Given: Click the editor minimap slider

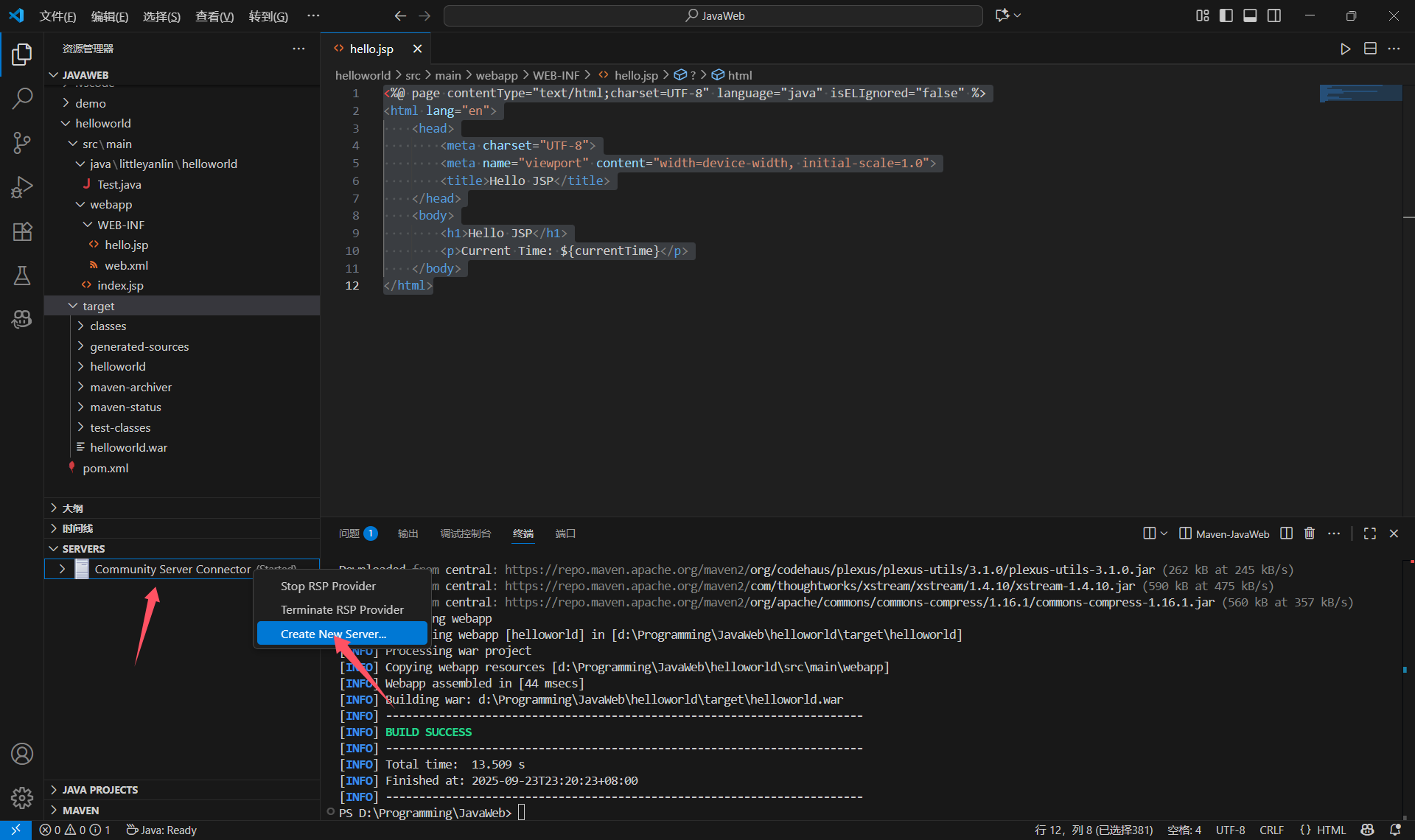Looking at the screenshot, I should (1360, 93).
